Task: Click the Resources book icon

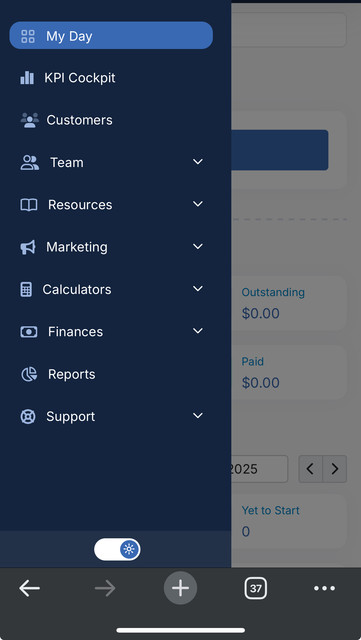Action: [x=29, y=204]
